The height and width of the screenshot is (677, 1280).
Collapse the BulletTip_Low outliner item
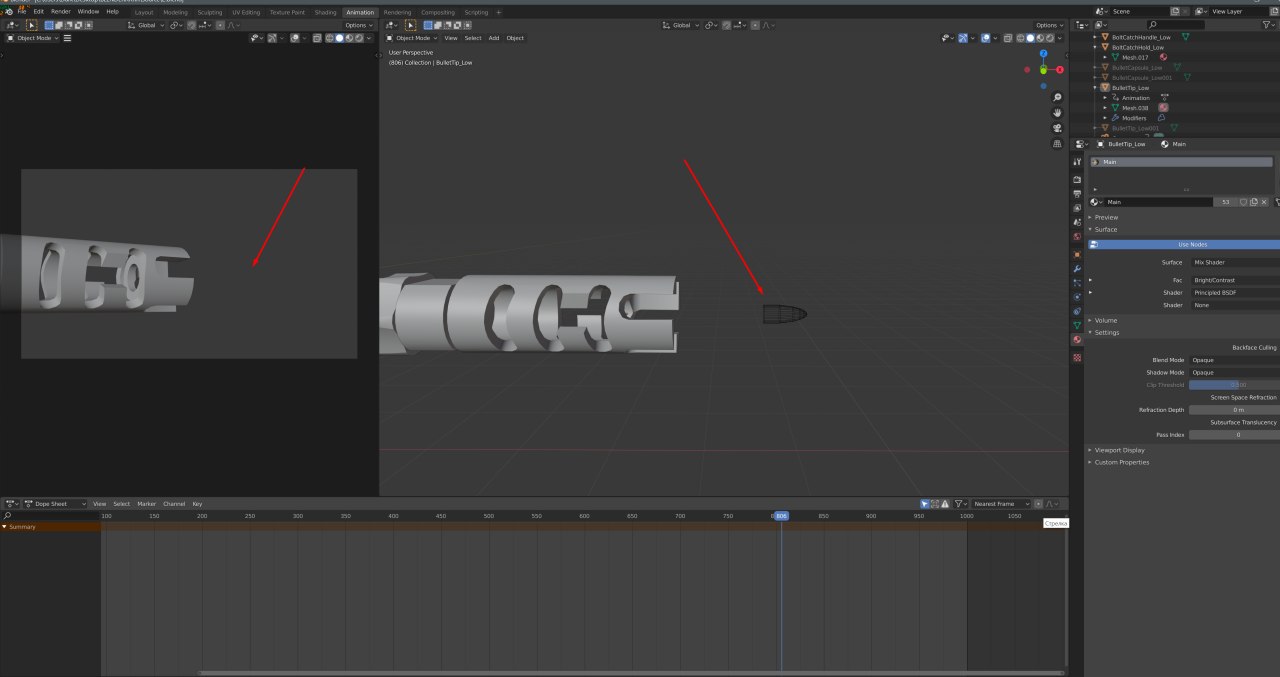coord(1096,88)
